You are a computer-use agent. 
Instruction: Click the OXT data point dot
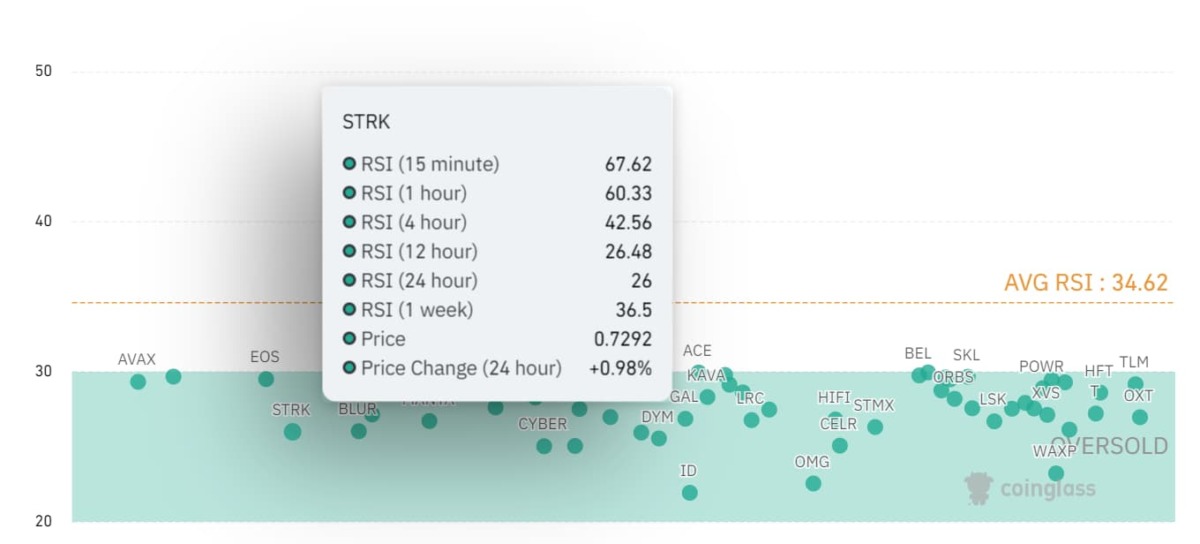(x=1140, y=417)
